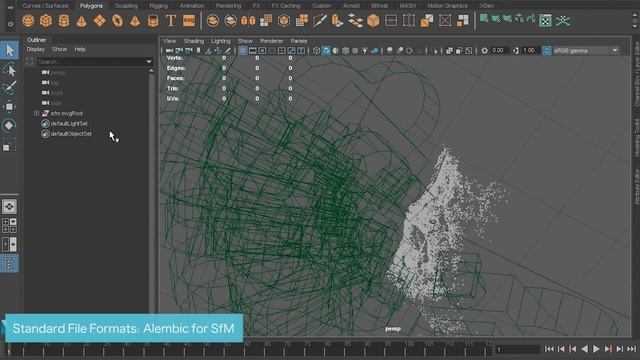This screenshot has width=640, height=360.
Task: Toggle use all lights bulb icon
Action: [x=364, y=51]
